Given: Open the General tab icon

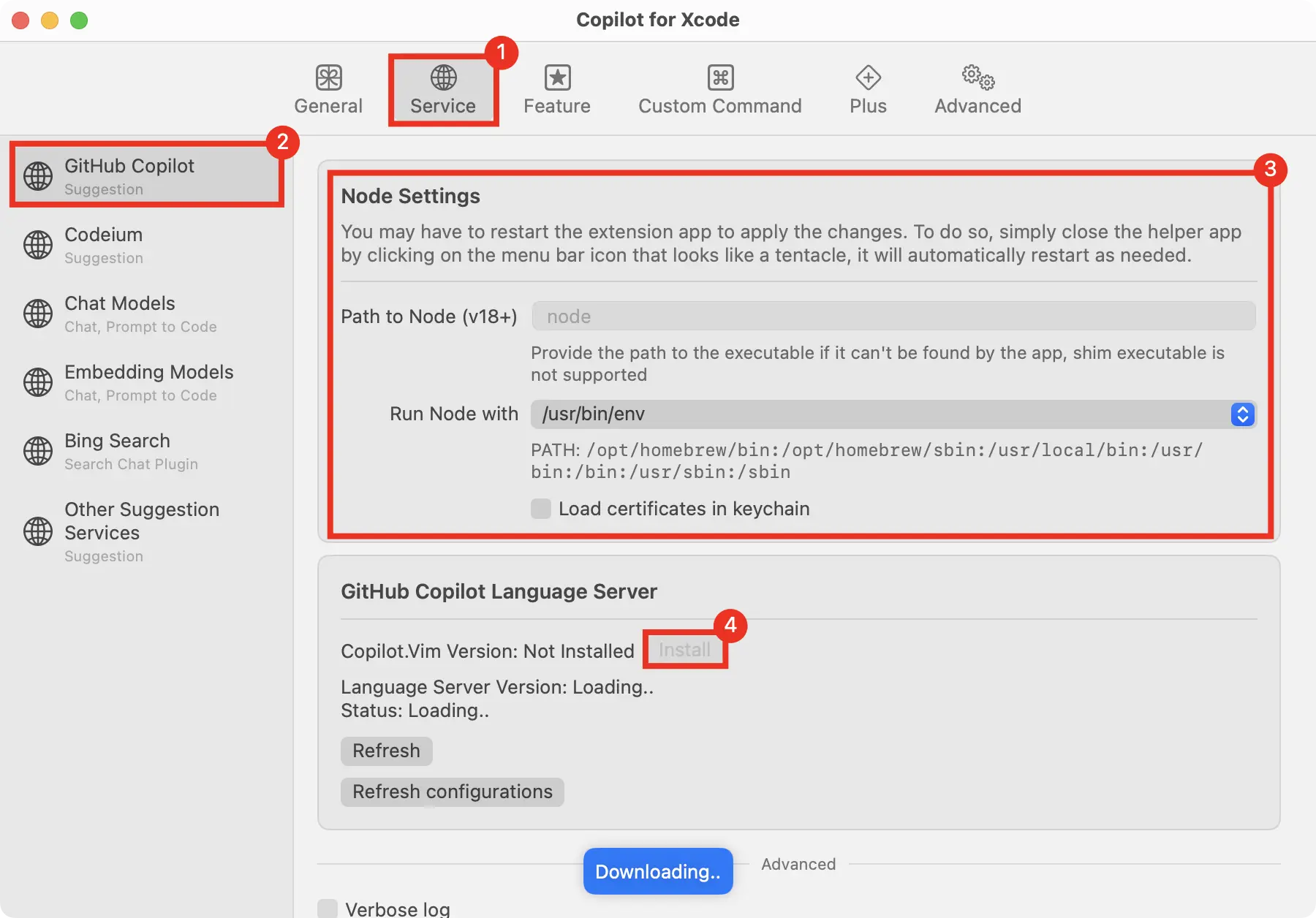Looking at the screenshot, I should click(328, 77).
